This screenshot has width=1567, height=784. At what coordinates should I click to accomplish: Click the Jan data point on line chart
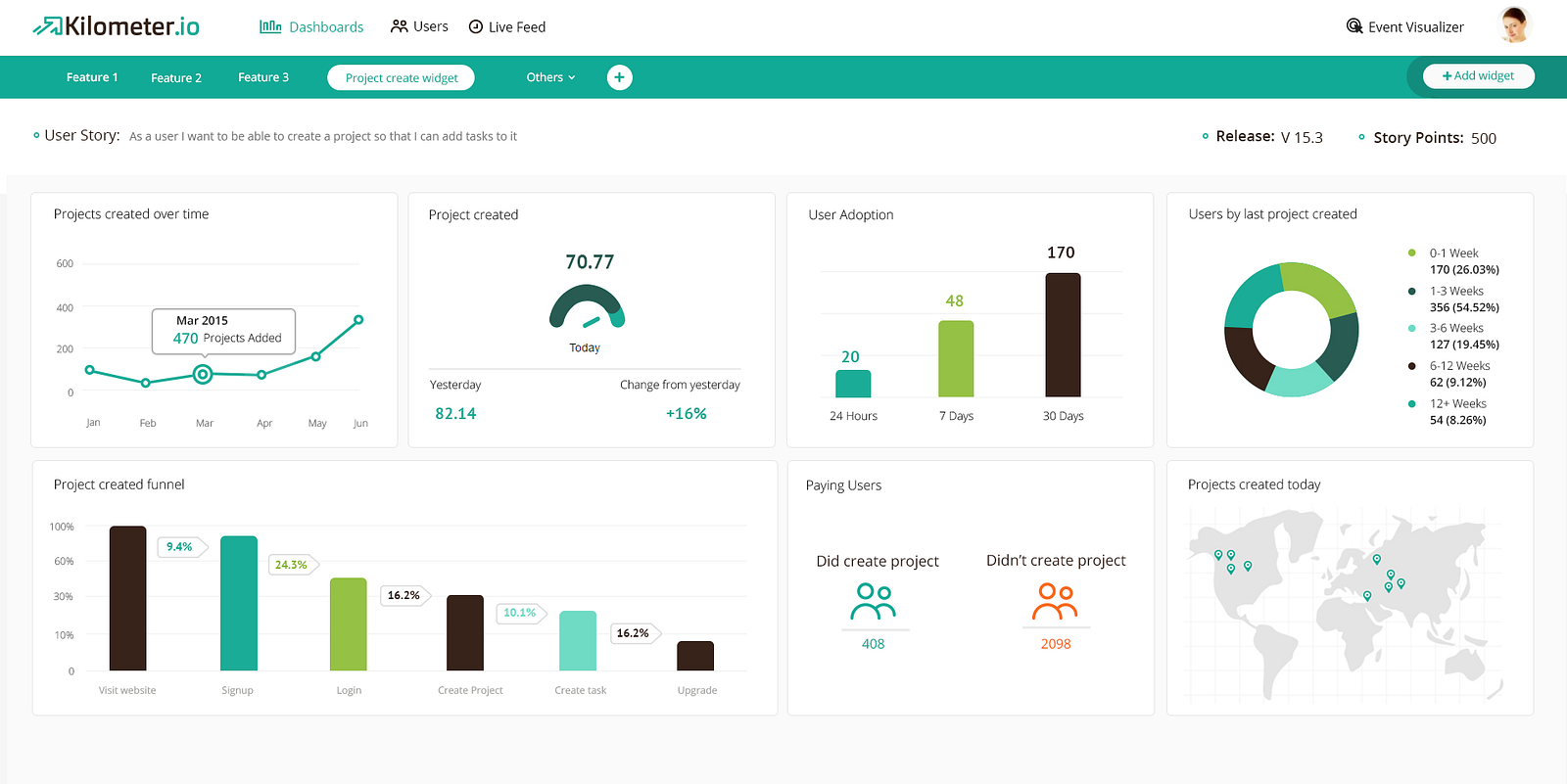(x=90, y=370)
